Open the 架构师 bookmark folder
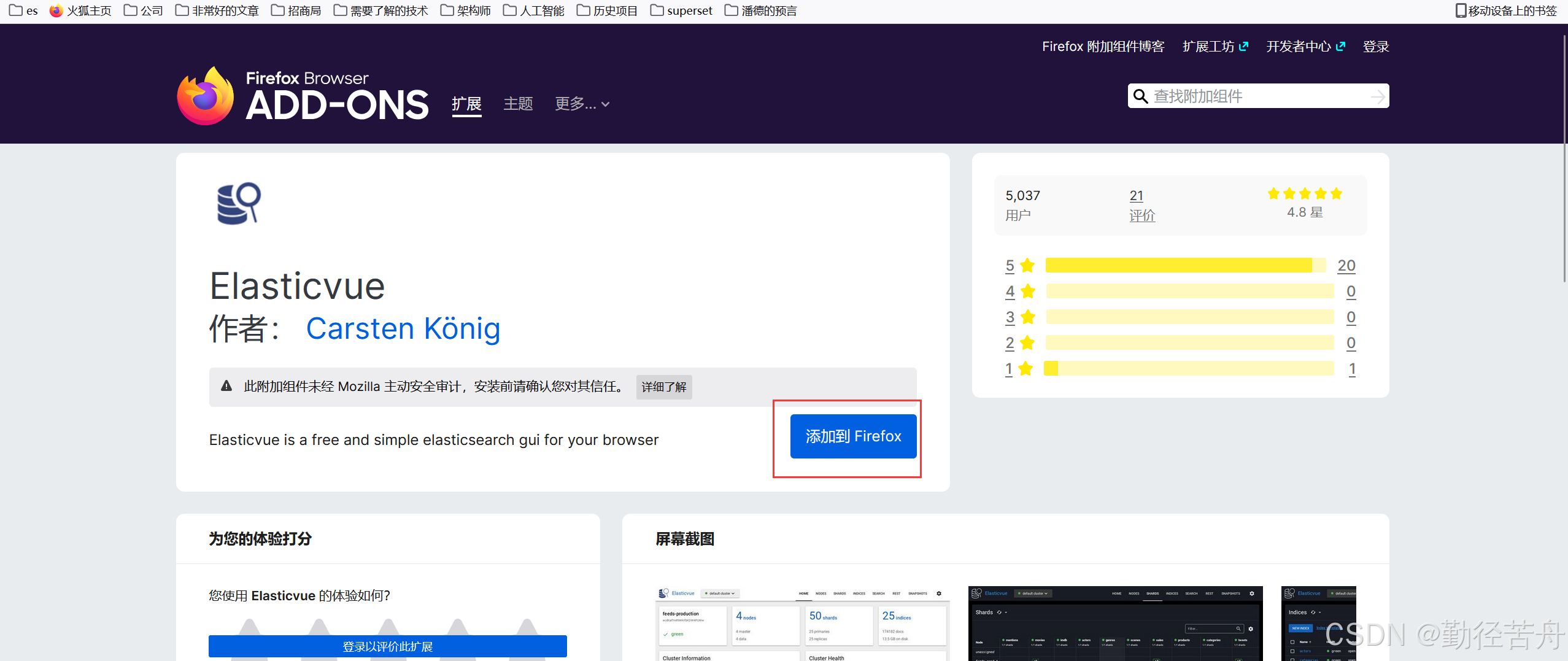Image resolution: width=1568 pixels, height=661 pixels. [x=466, y=10]
